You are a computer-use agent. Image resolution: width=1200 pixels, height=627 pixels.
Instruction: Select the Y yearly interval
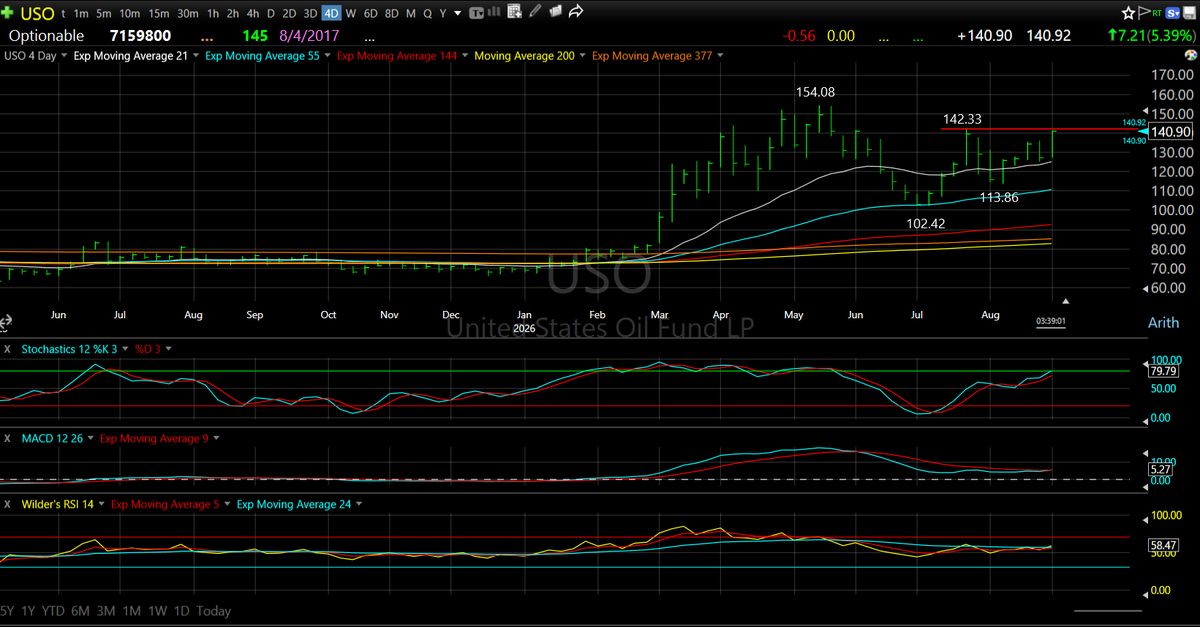click(443, 13)
